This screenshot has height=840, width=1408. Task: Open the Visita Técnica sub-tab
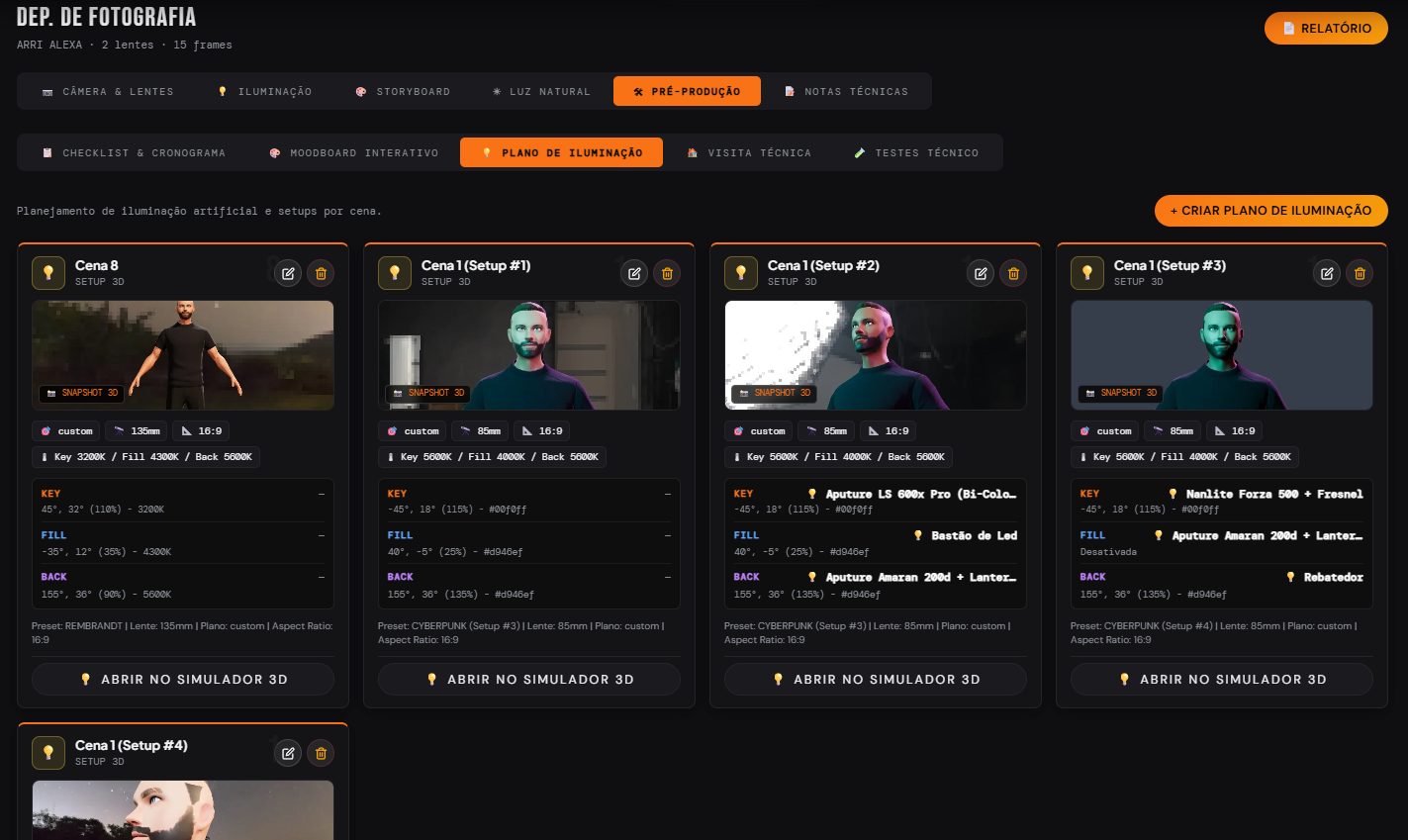pyautogui.click(x=749, y=152)
